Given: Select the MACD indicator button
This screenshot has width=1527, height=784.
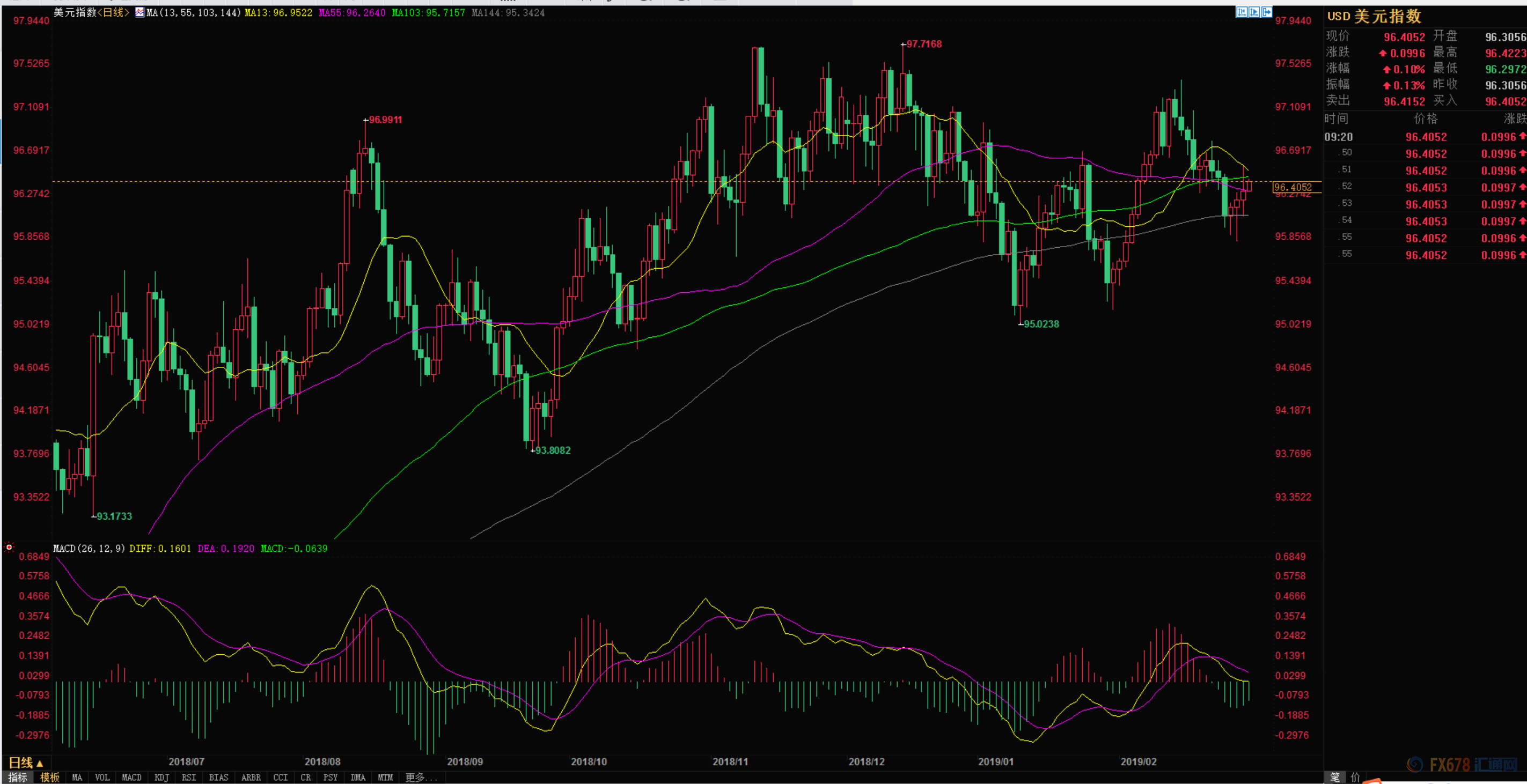Looking at the screenshot, I should coord(131,778).
